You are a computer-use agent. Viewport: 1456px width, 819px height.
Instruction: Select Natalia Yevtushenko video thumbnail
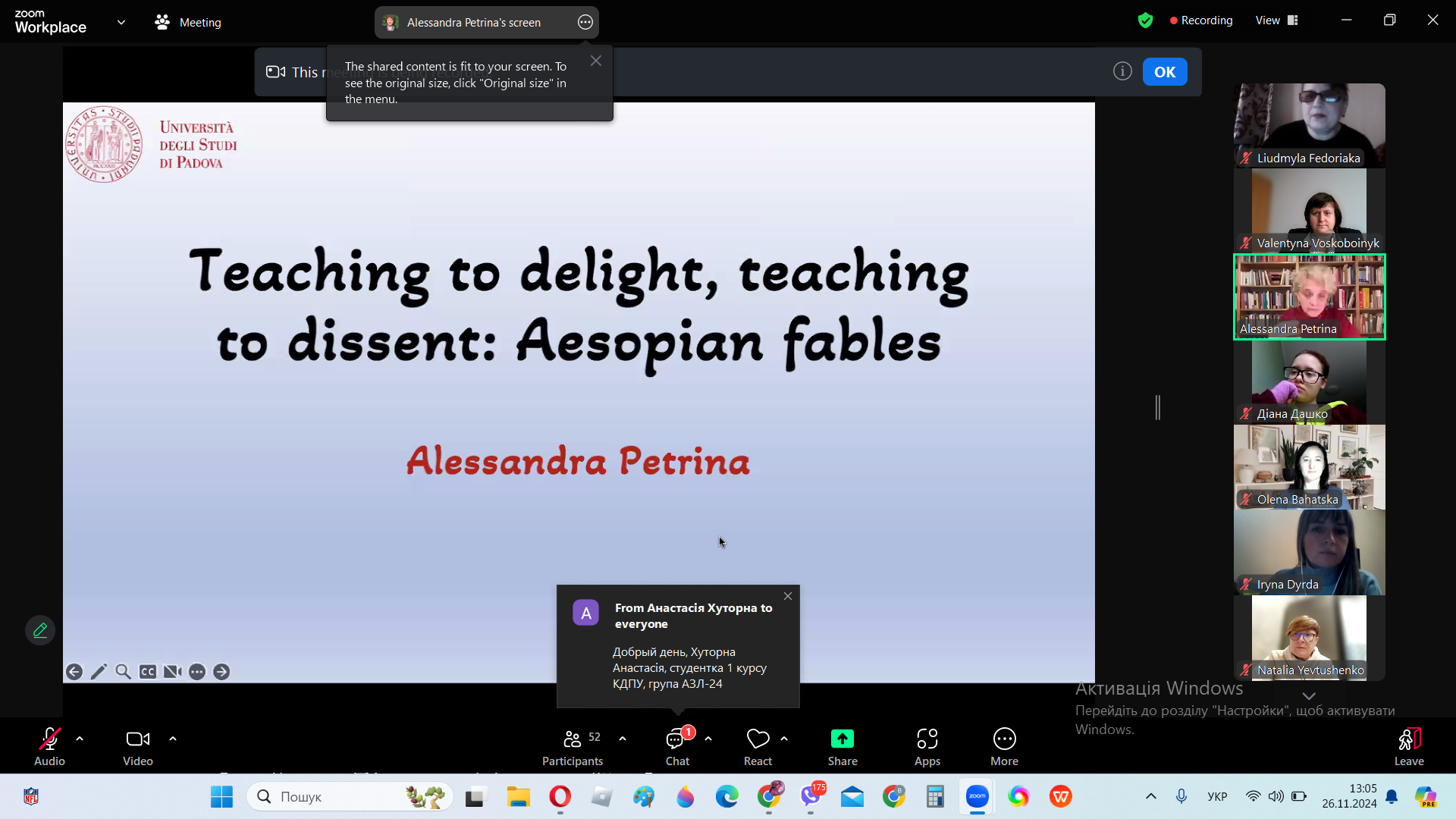click(1310, 638)
